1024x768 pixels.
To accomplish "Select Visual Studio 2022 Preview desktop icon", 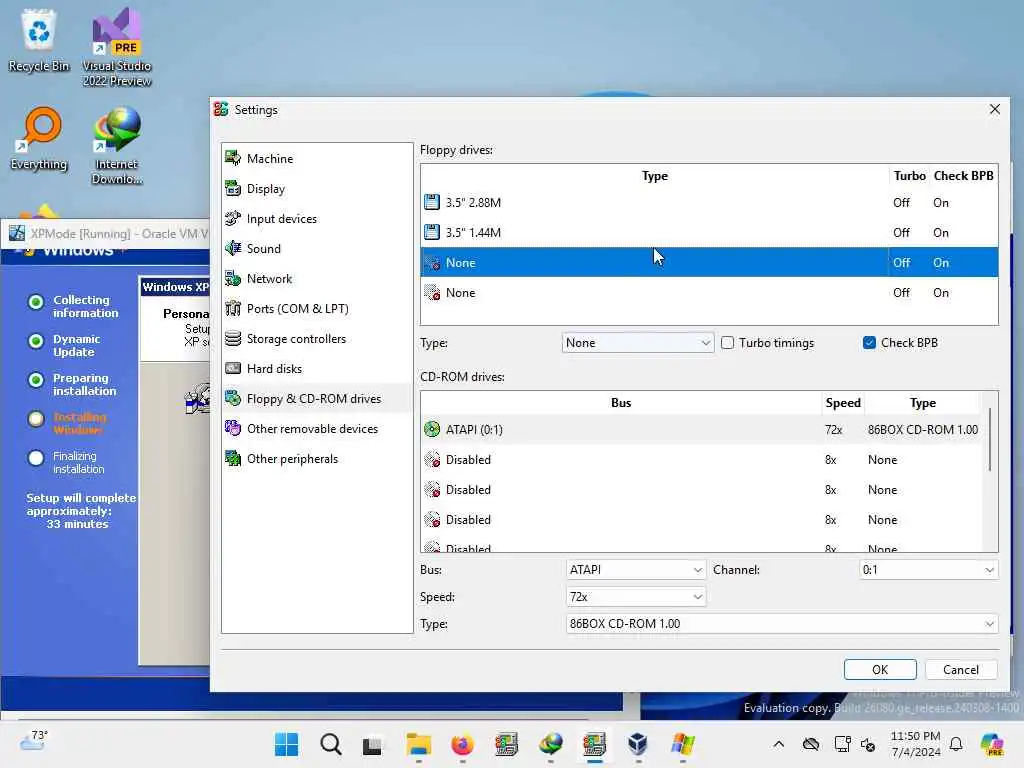I will click(116, 47).
